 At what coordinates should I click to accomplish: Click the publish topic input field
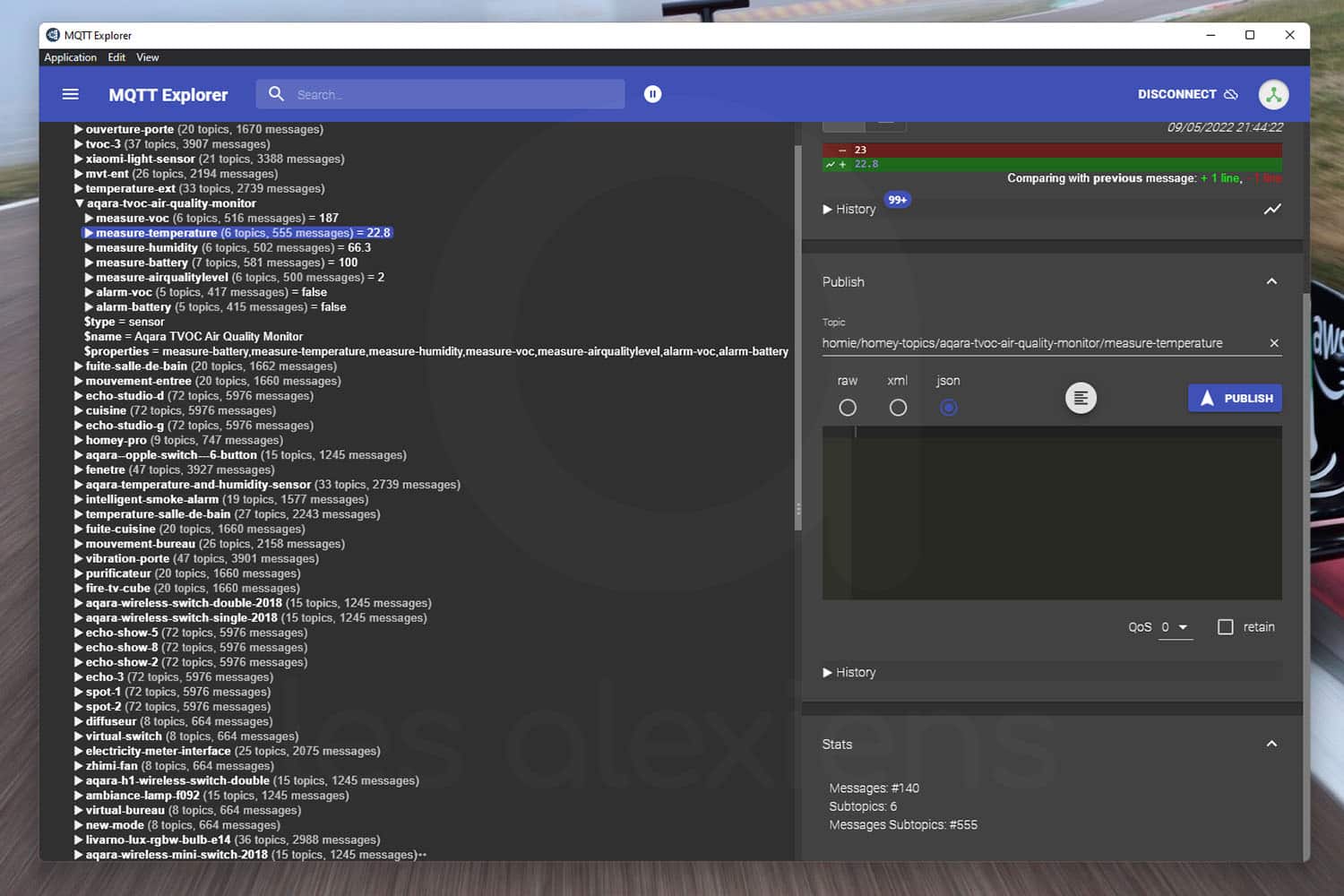[1044, 343]
